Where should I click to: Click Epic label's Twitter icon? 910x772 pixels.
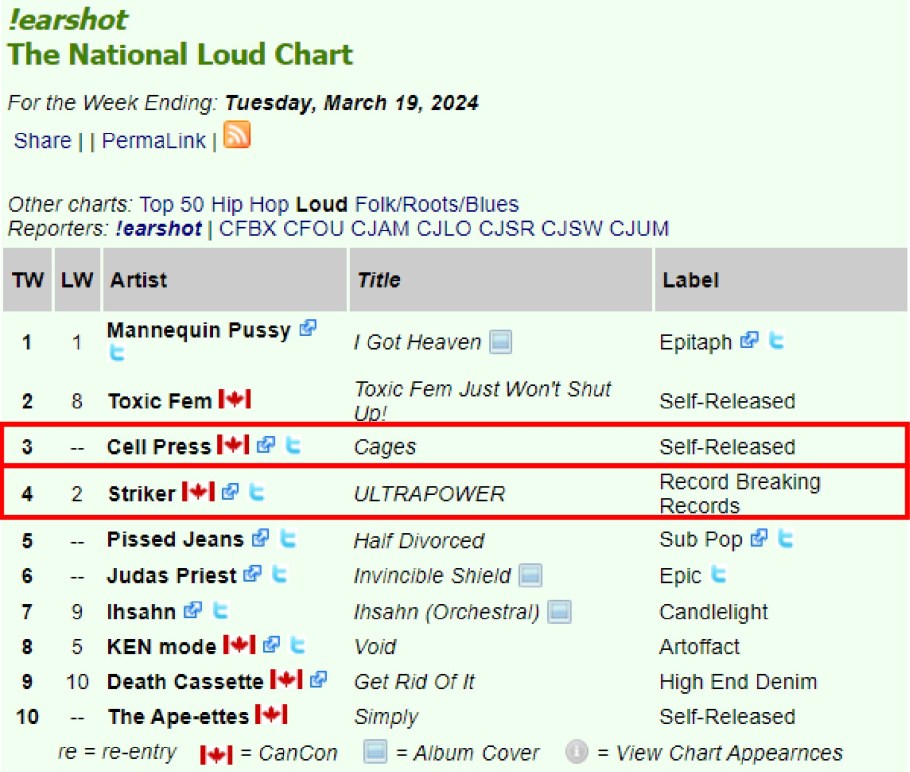tap(719, 575)
